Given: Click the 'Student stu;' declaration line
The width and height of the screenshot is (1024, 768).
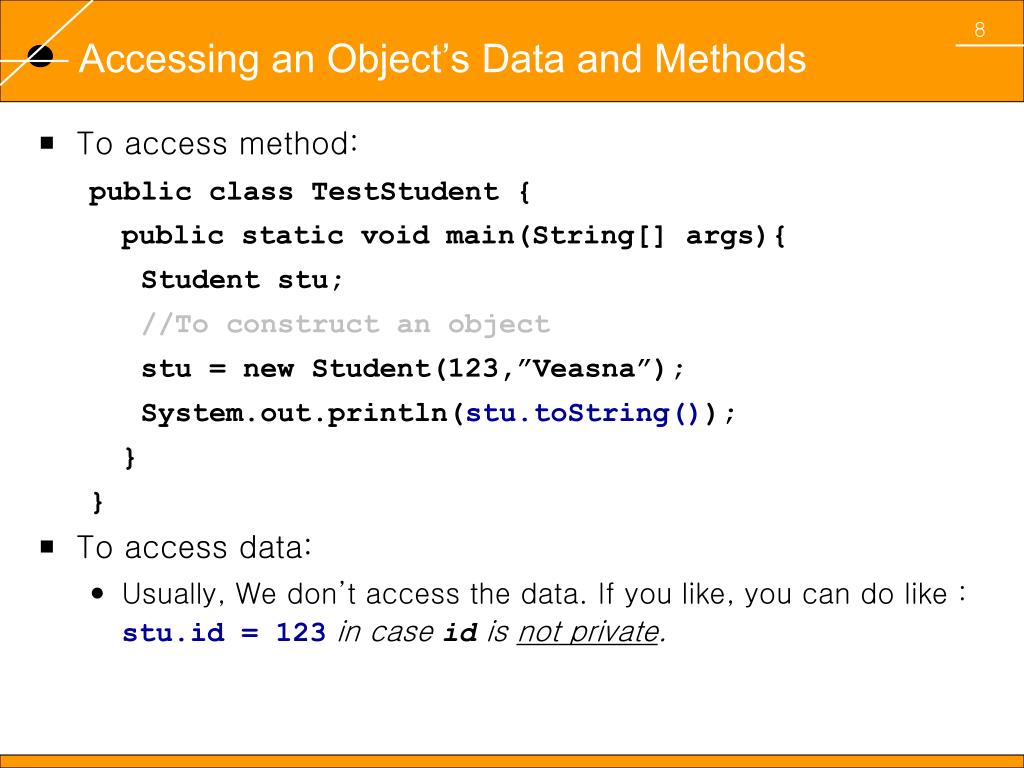Looking at the screenshot, I should 242,280.
